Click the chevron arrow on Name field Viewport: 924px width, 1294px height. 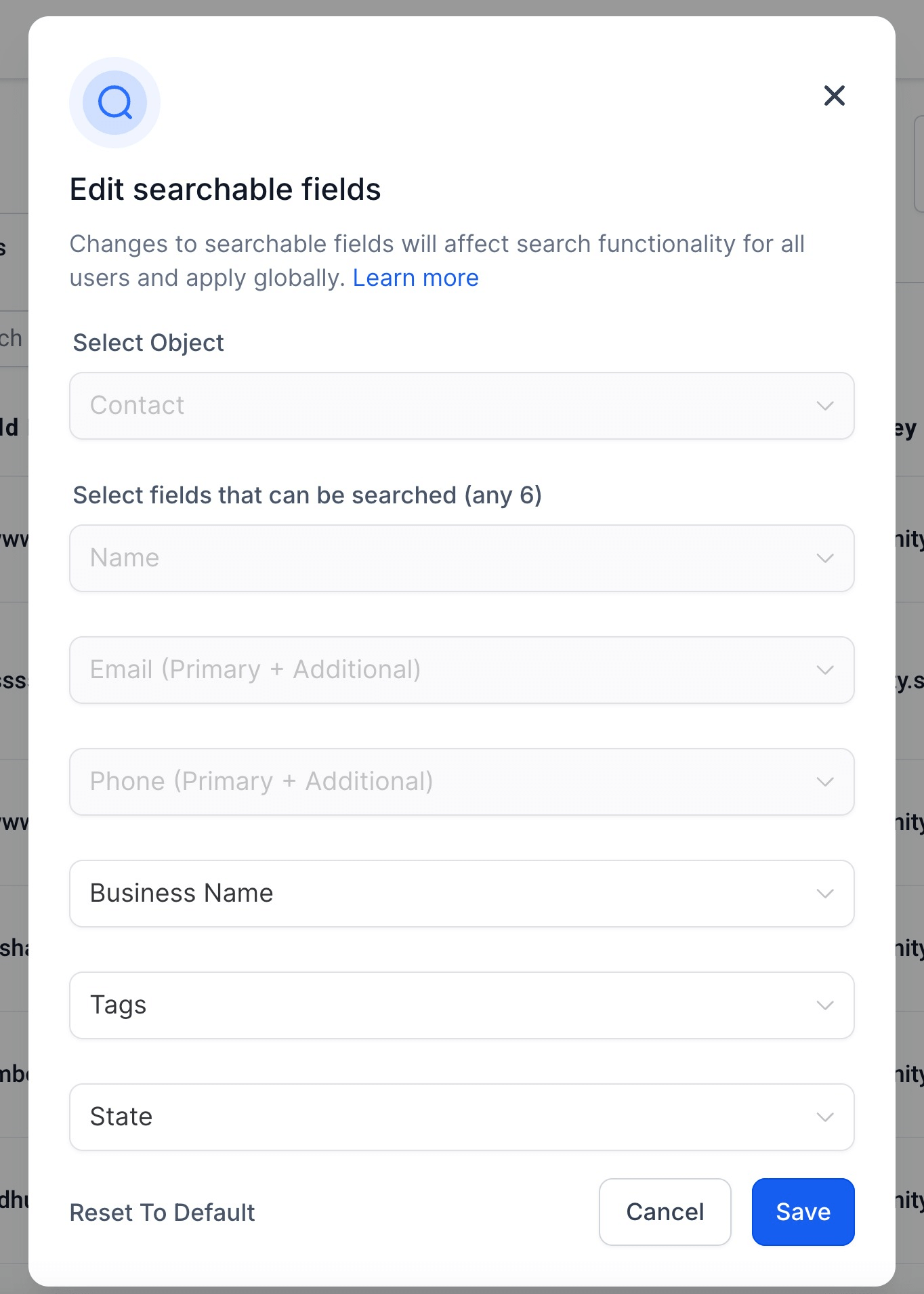tap(824, 558)
